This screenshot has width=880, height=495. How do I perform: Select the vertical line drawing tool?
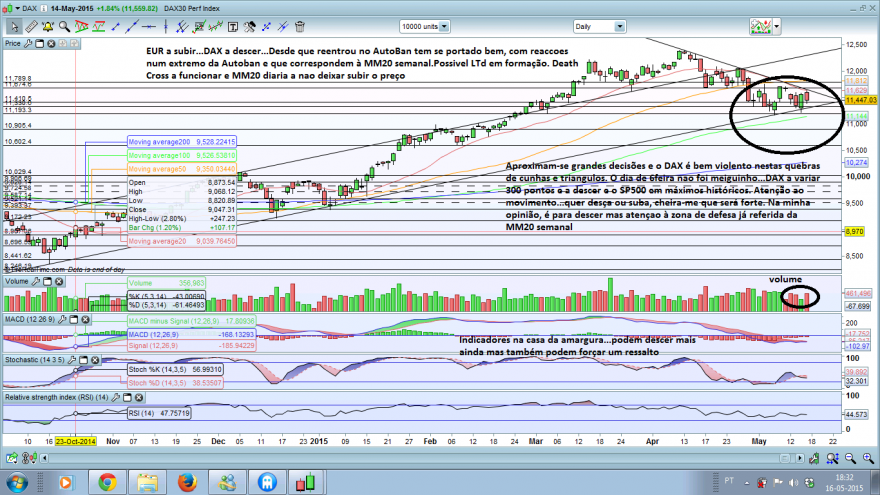[x=166, y=26]
